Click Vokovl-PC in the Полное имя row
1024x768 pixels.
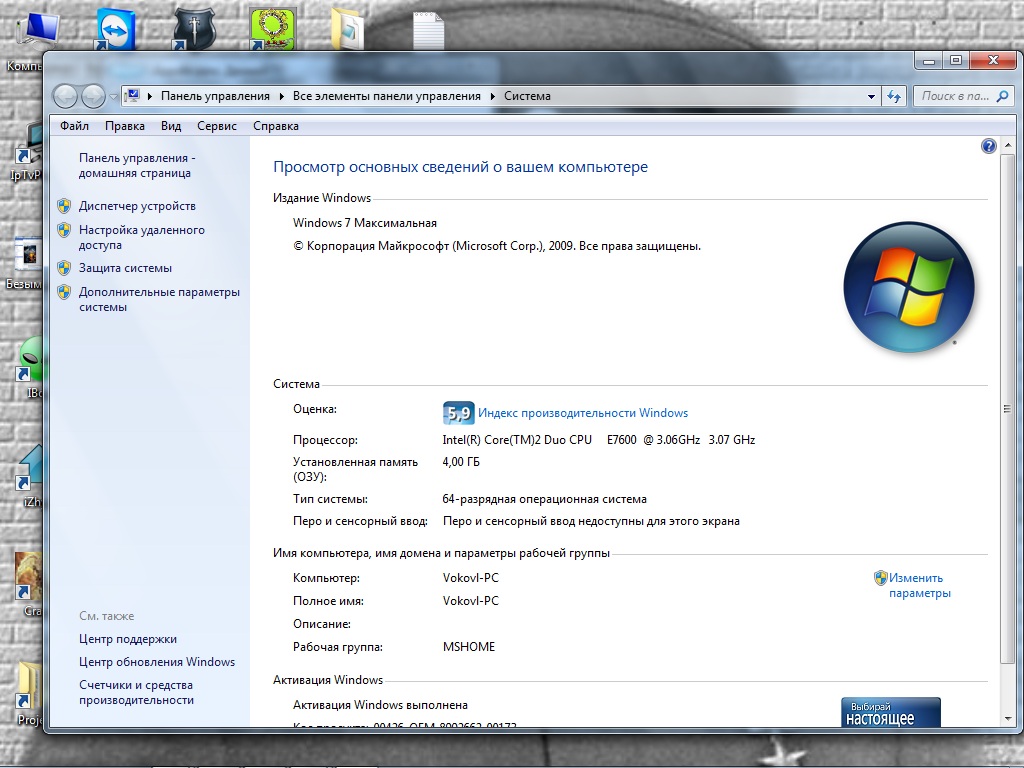point(470,601)
